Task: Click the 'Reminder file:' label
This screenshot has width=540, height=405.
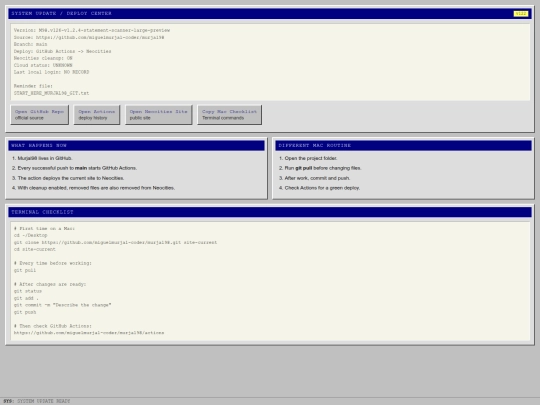Action: click(x=33, y=86)
